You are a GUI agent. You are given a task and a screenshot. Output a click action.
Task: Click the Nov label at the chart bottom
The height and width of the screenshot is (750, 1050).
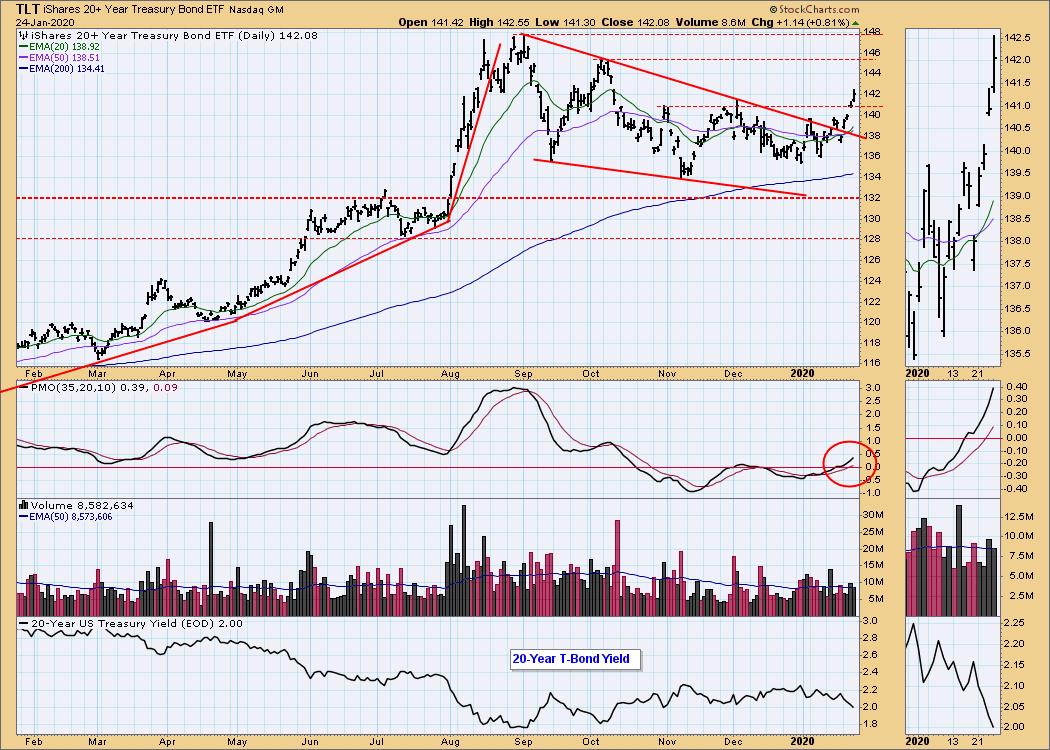tap(666, 741)
